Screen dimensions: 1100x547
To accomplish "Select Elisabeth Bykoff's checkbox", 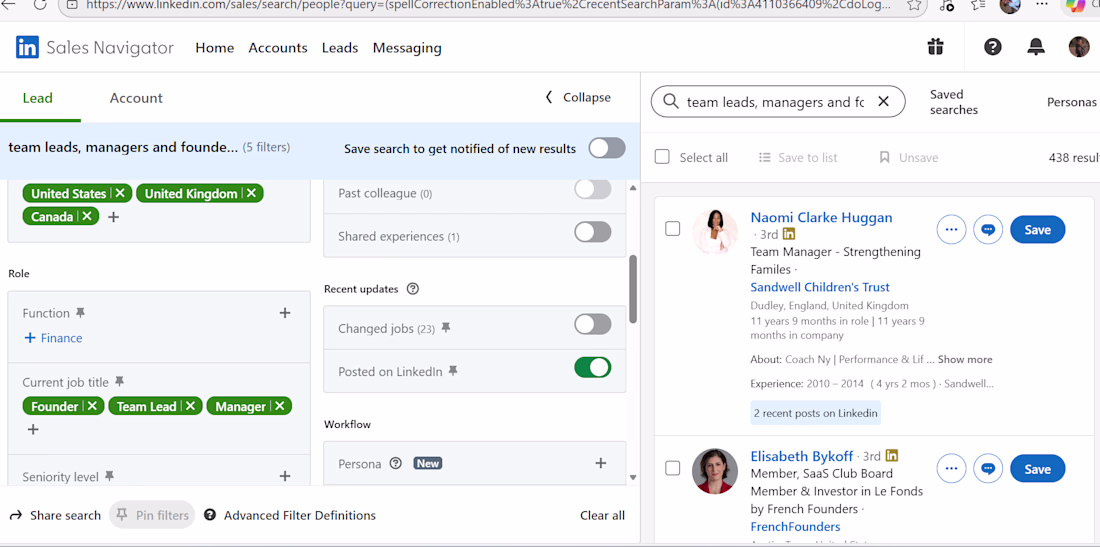I will tap(672, 468).
